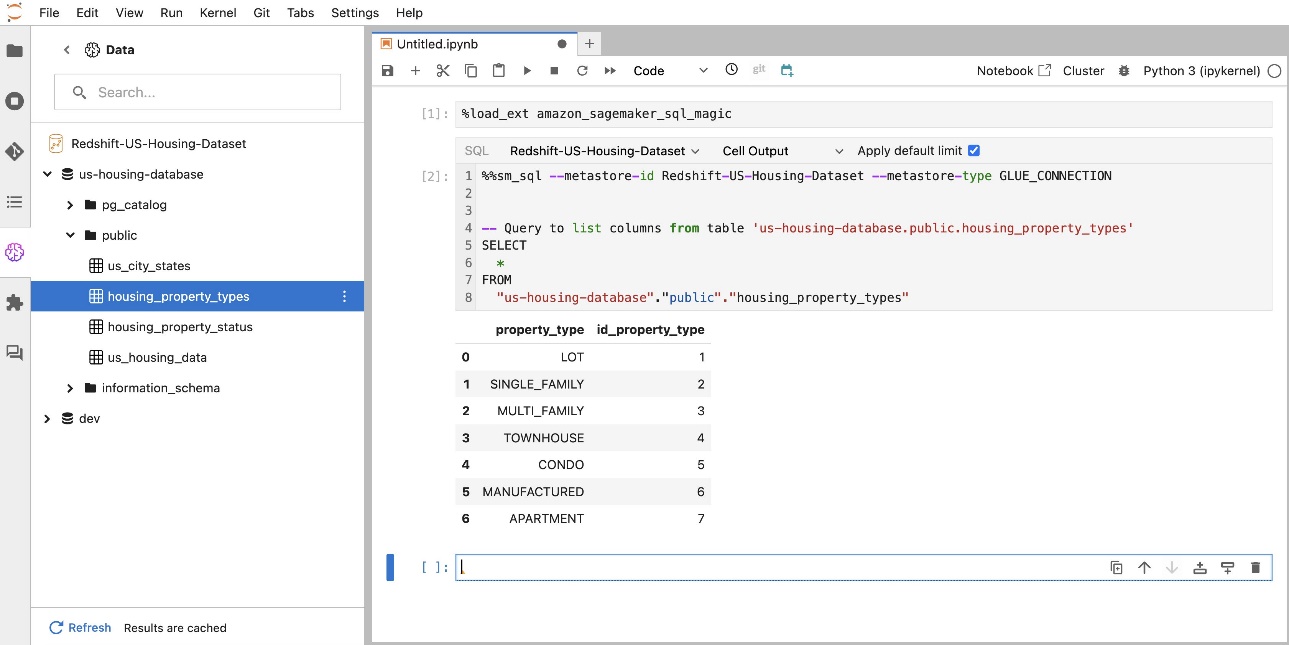Open the Git menu
Viewport: 1289px width, 645px height.
[262, 13]
